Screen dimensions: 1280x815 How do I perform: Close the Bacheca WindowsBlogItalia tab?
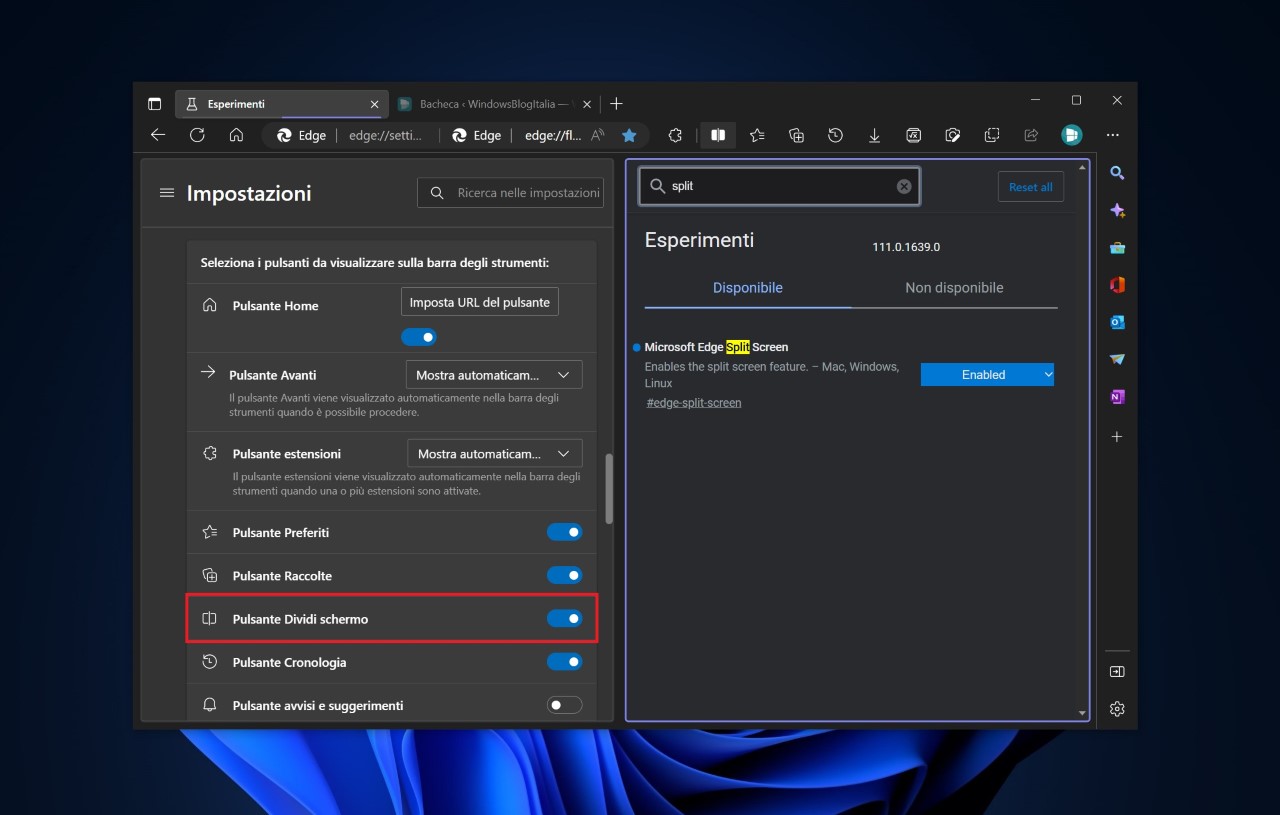tap(587, 104)
